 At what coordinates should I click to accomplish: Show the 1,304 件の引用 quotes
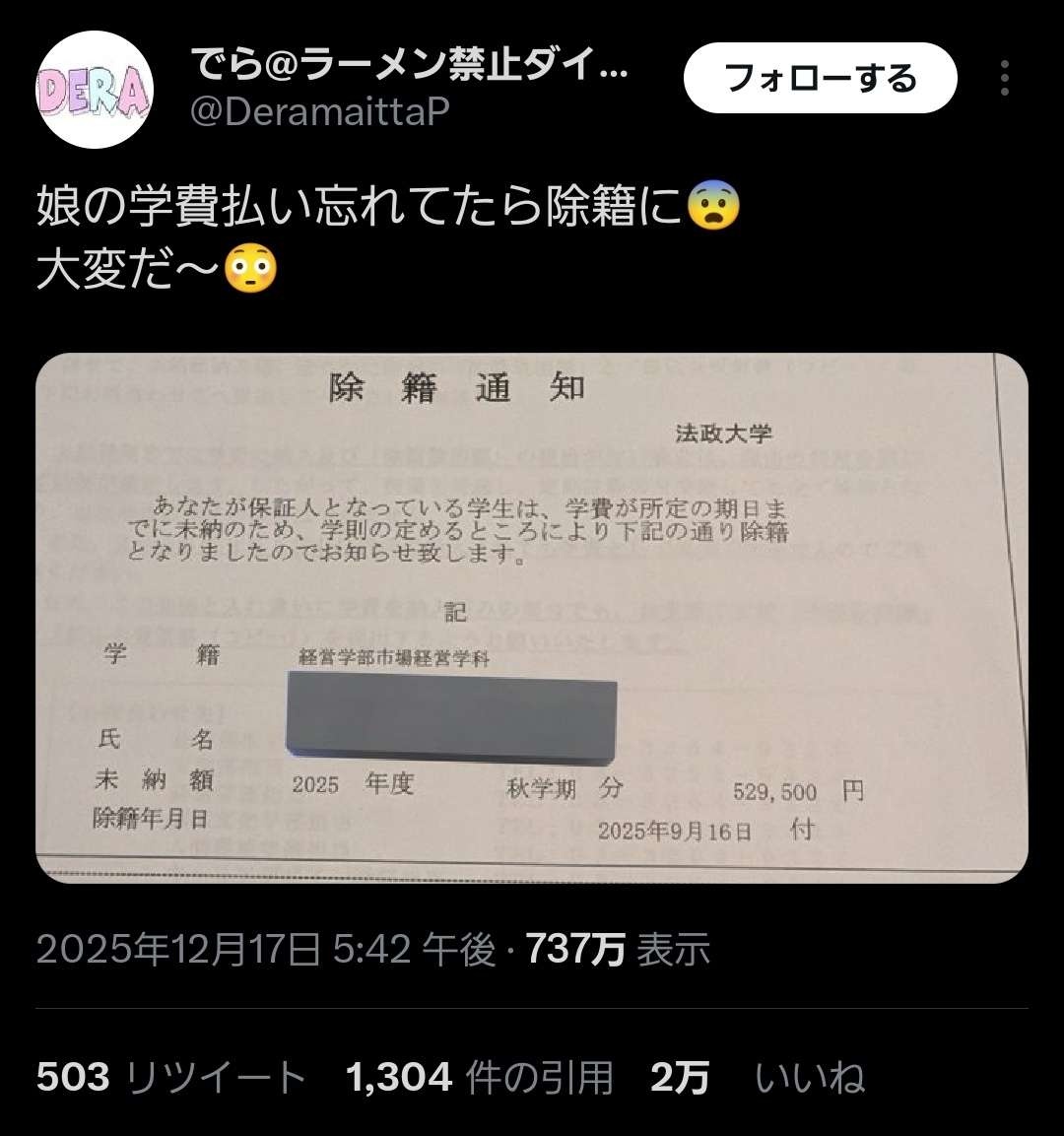pyautogui.click(x=480, y=1077)
